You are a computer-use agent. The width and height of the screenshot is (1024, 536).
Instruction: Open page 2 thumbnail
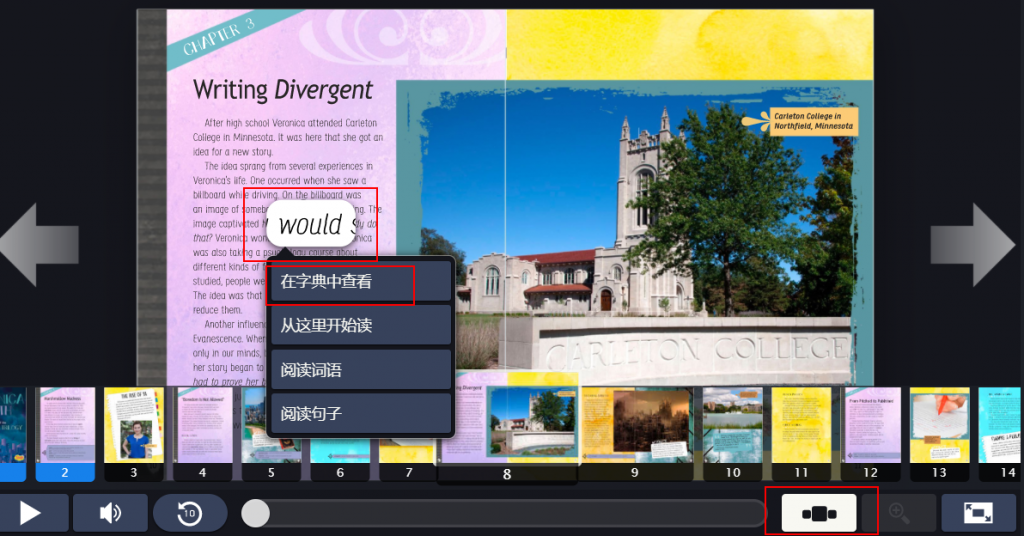(x=65, y=426)
